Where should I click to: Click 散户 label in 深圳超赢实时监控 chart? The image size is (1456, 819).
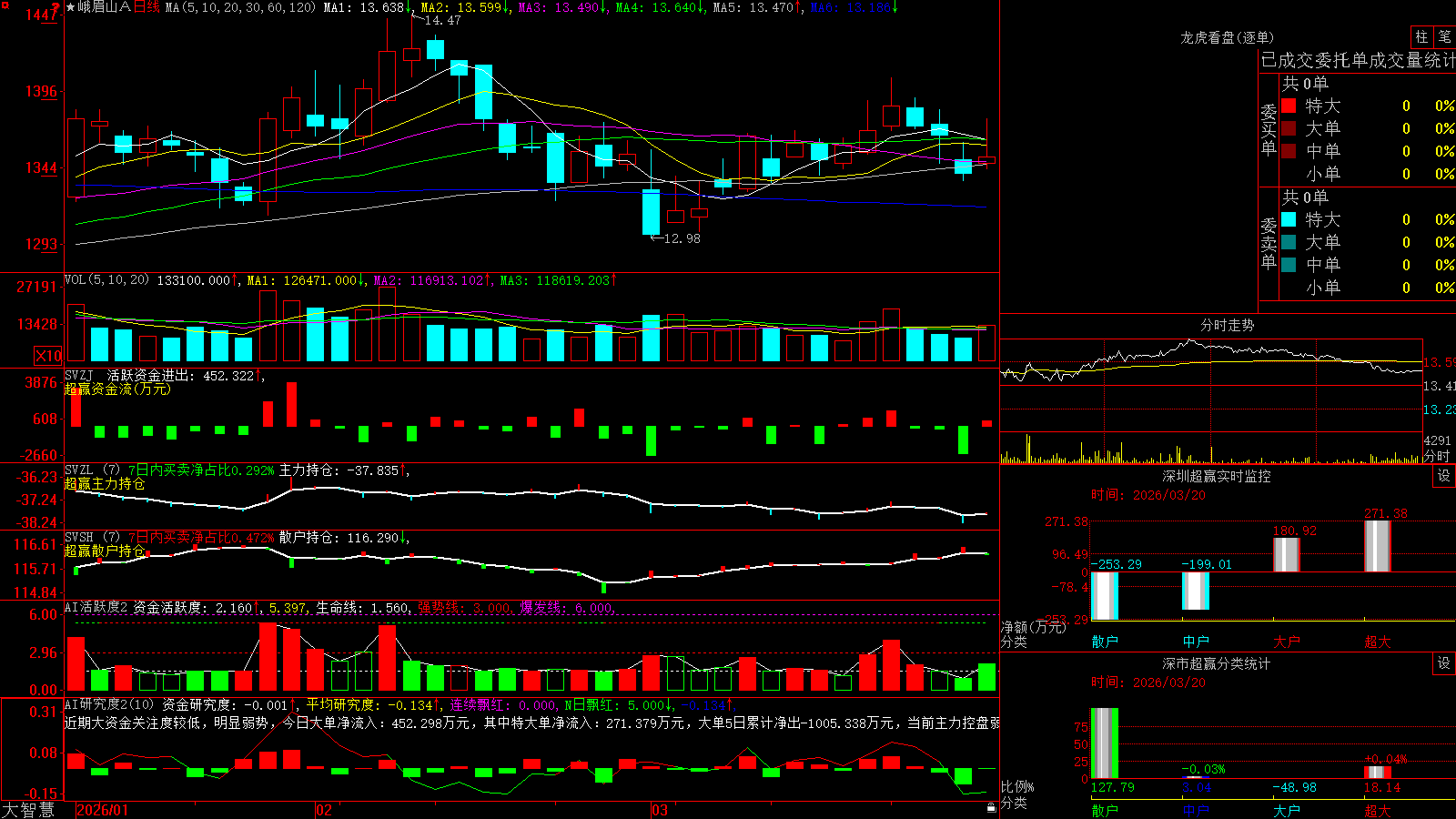tap(1105, 642)
